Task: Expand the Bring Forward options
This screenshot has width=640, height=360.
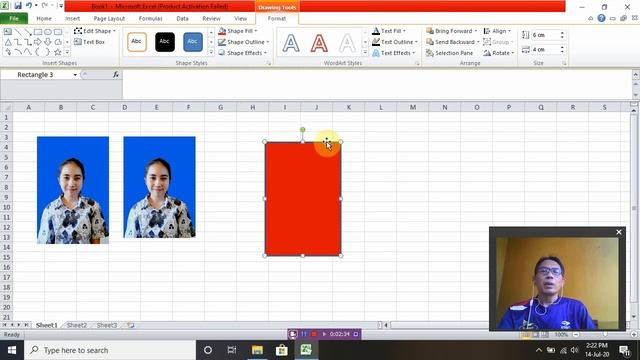Action: click(476, 31)
